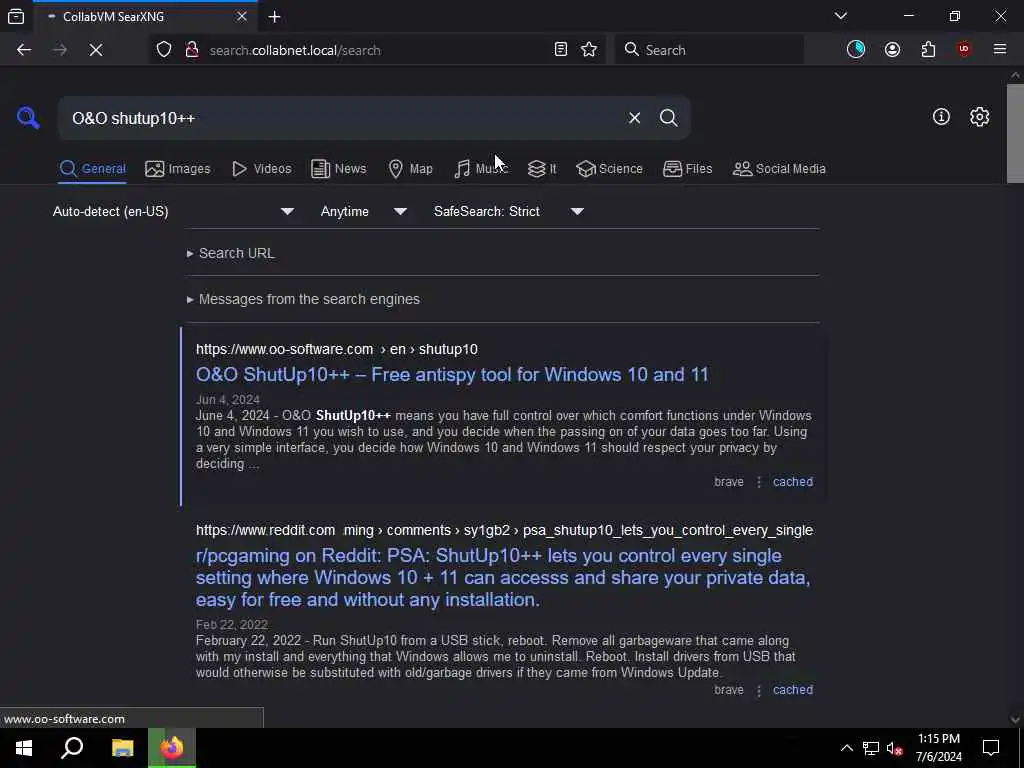Open Windows taskbar search

(72, 748)
